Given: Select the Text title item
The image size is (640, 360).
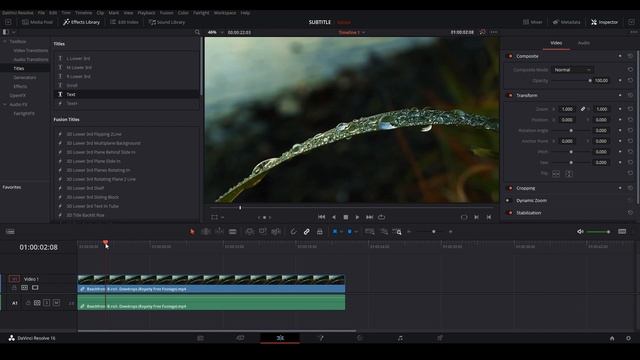Looking at the screenshot, I should tap(127, 94).
